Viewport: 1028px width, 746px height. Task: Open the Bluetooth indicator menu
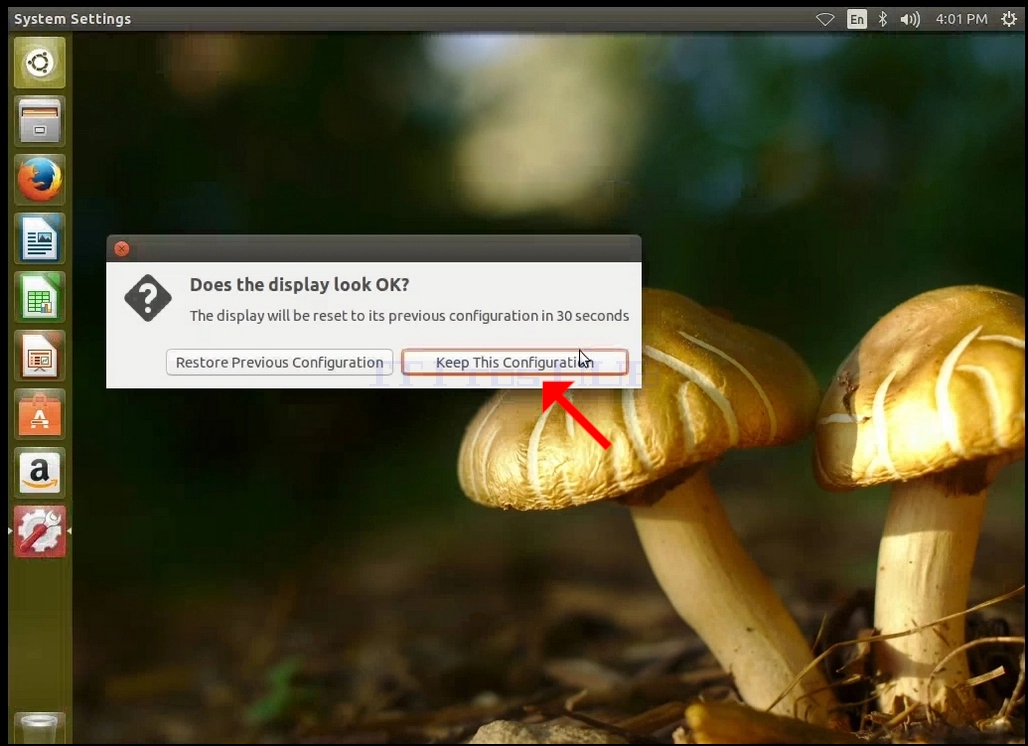click(882, 19)
